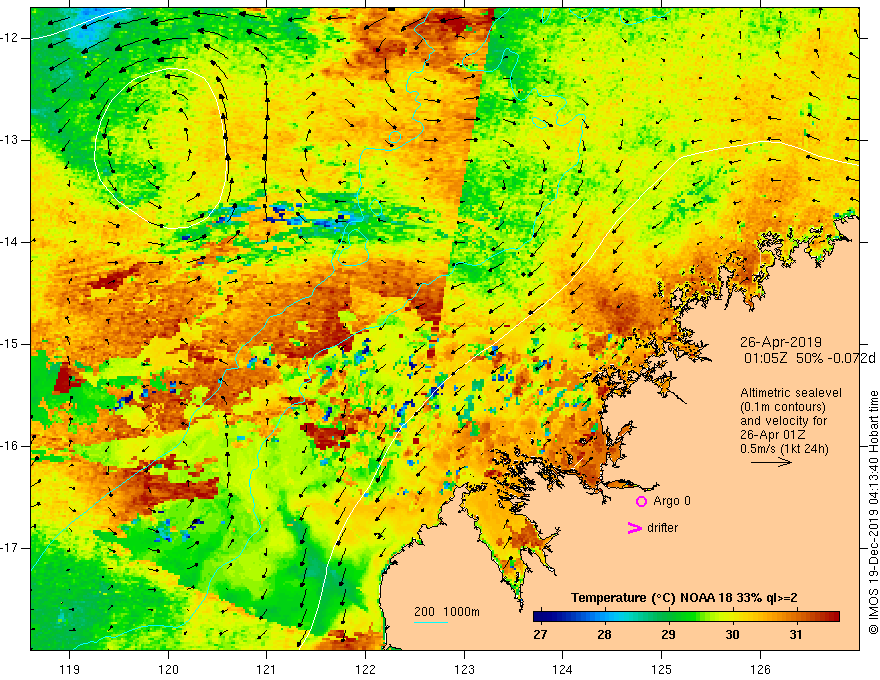
Task: Click the magenta drifter arrow legend marker
Action: (634, 528)
